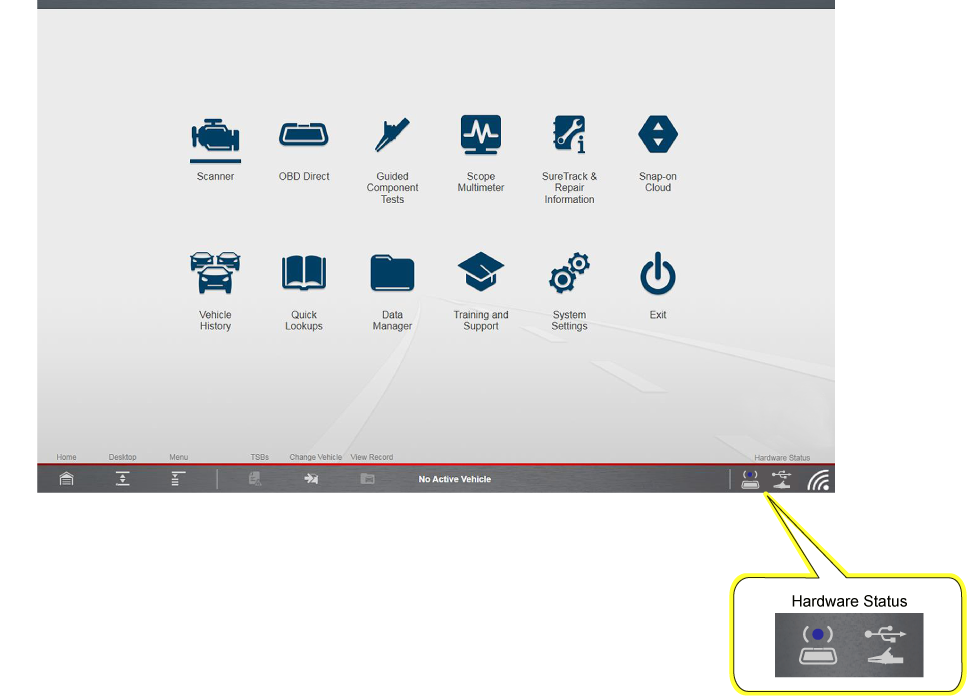The width and height of the screenshot is (967, 696).
Task: Click the Desktop toolbar button
Action: coord(122,479)
